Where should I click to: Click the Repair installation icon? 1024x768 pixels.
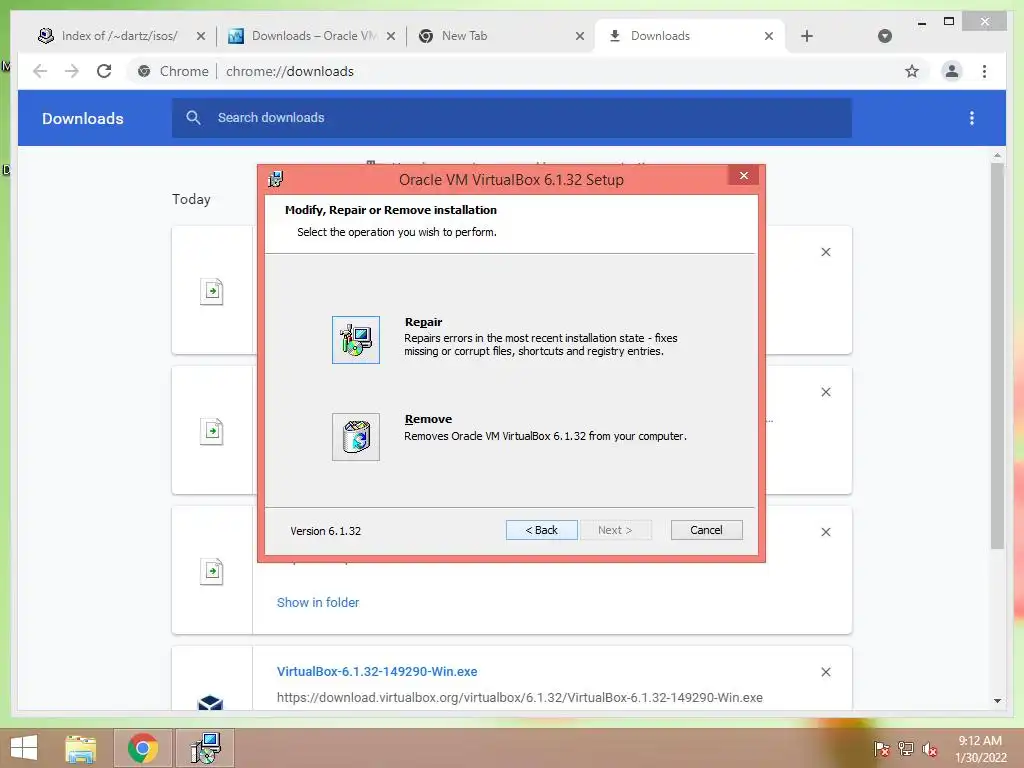[355, 340]
